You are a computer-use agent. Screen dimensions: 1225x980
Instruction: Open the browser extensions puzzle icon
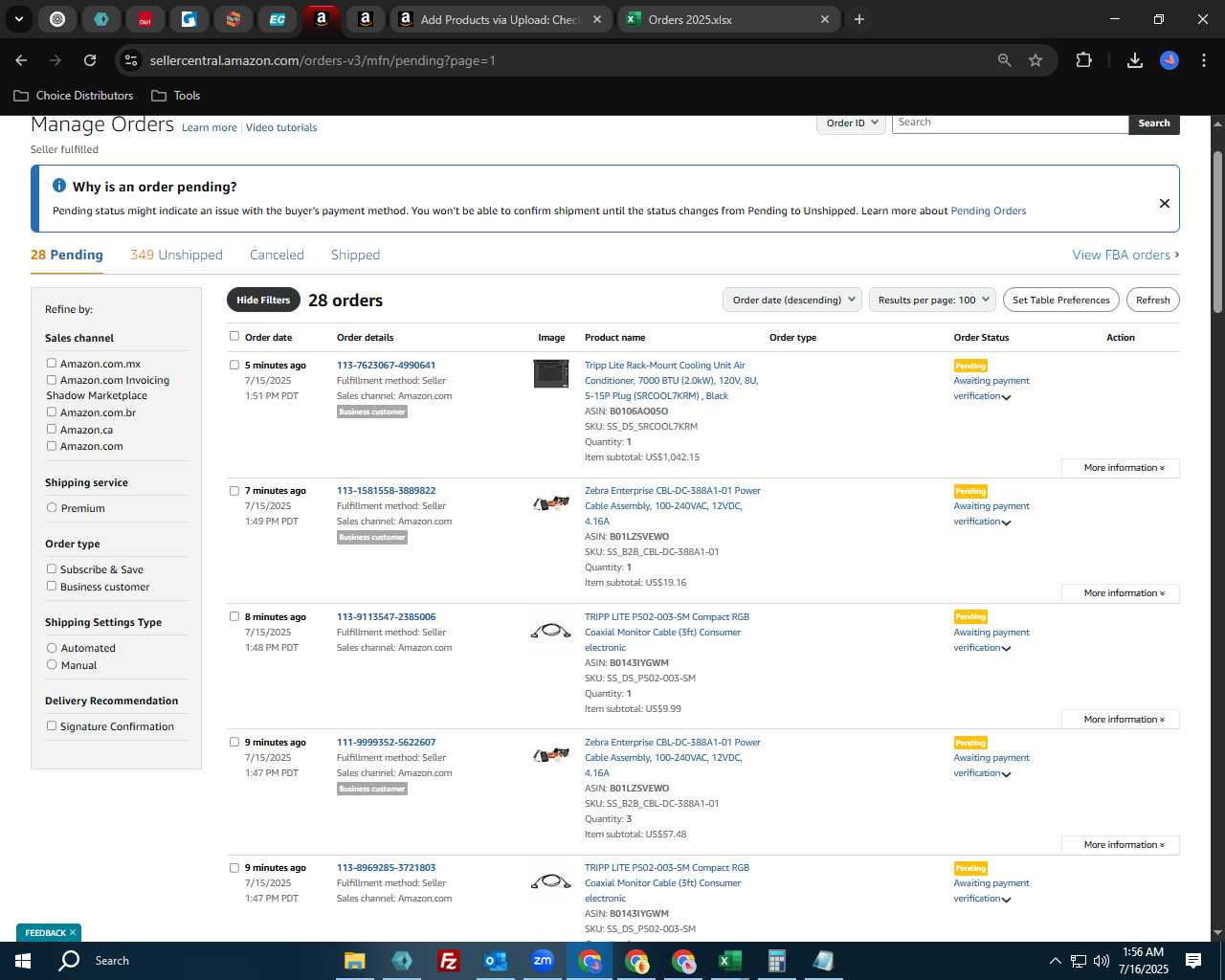[1083, 60]
